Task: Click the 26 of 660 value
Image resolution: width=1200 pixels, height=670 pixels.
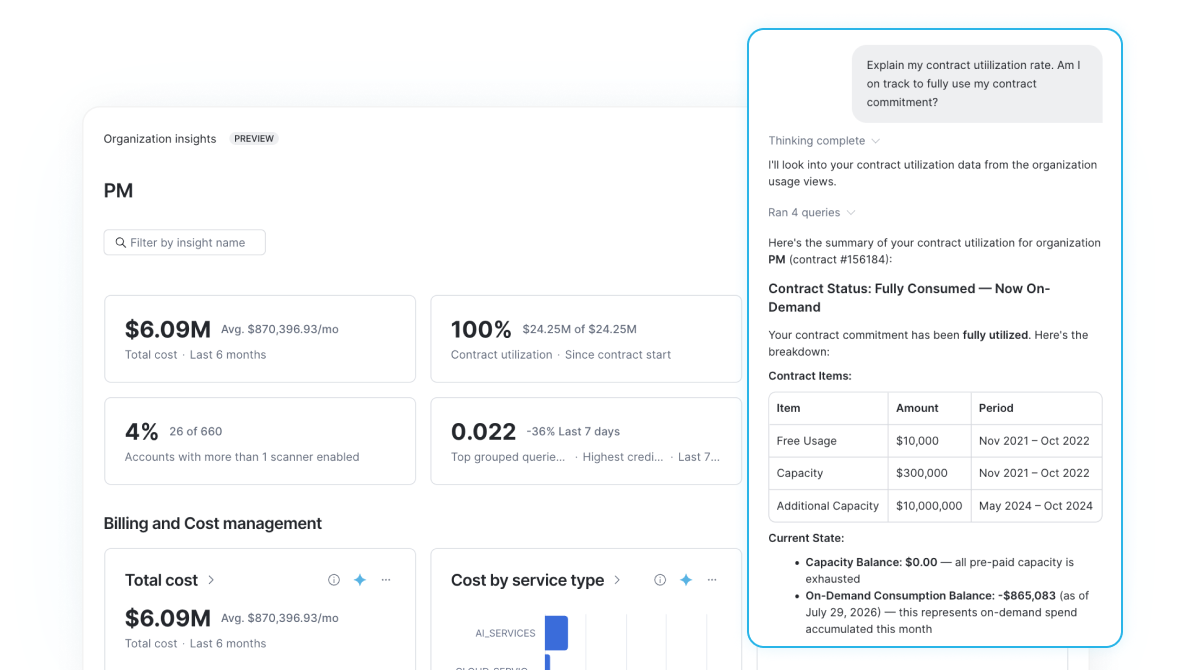Action: click(x=196, y=432)
